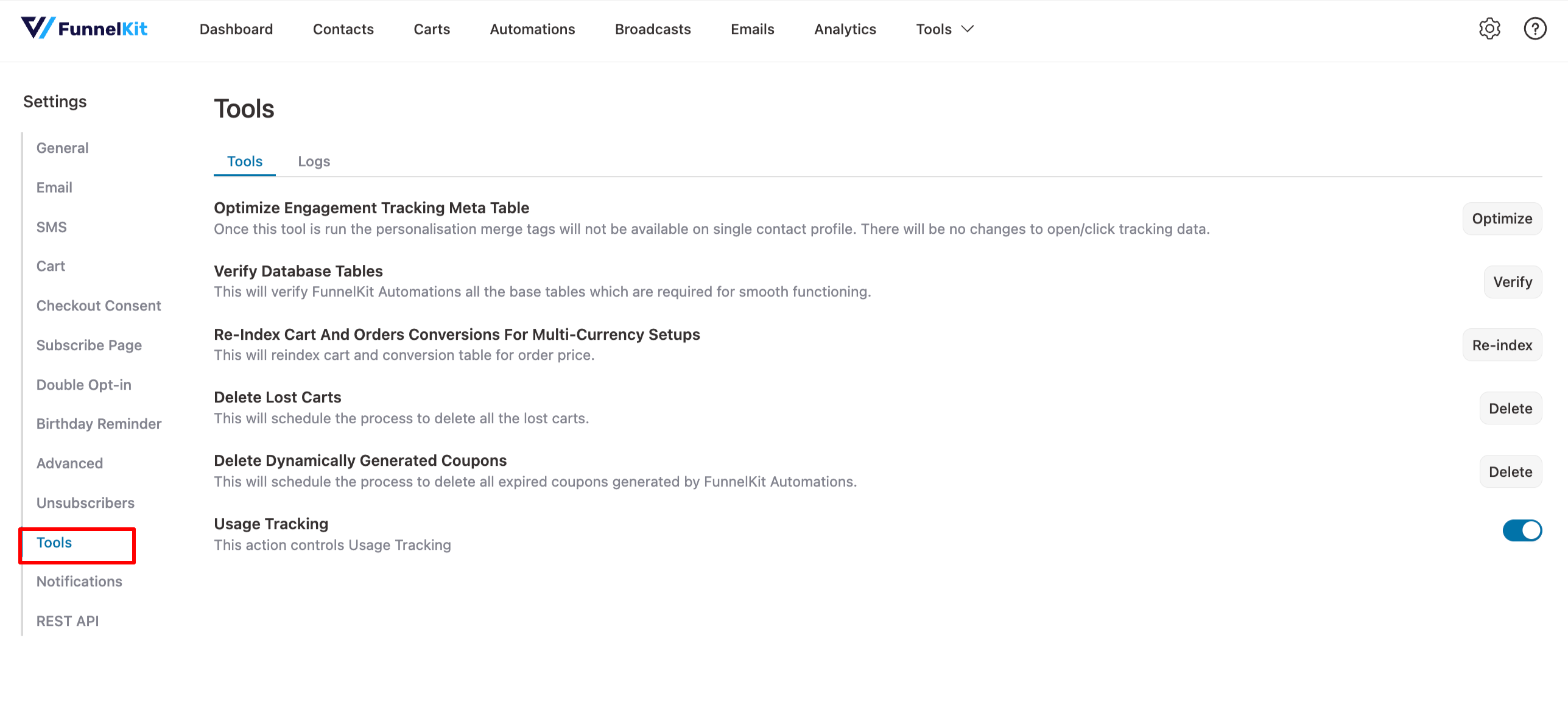Open Birthday Reminder settings

point(99,424)
